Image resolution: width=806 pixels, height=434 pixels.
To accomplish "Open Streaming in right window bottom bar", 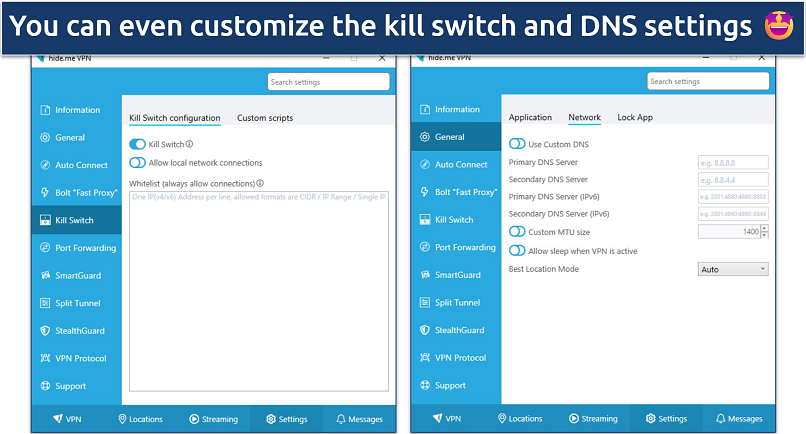I will (x=593, y=419).
